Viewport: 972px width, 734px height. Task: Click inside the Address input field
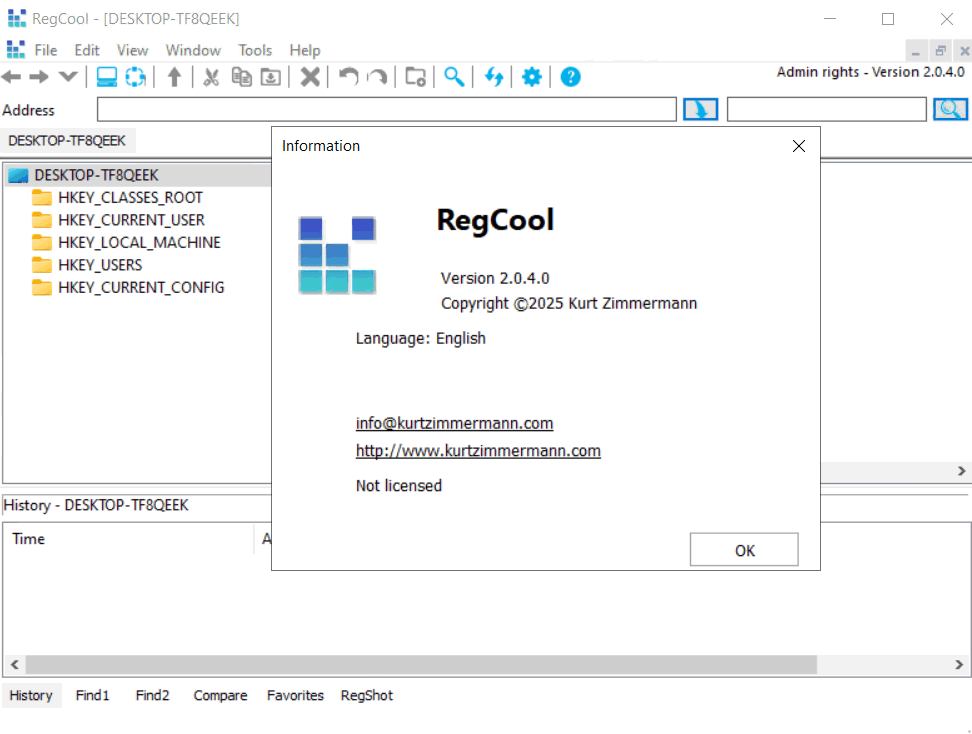(x=387, y=110)
